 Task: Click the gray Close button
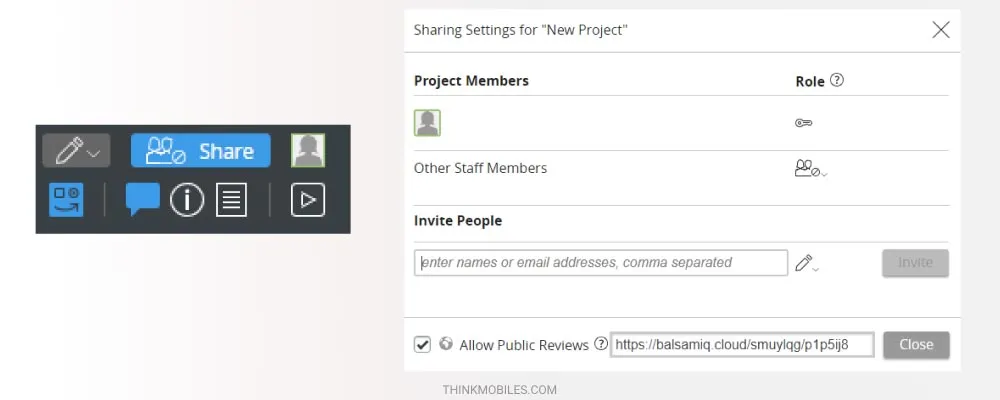pos(916,344)
